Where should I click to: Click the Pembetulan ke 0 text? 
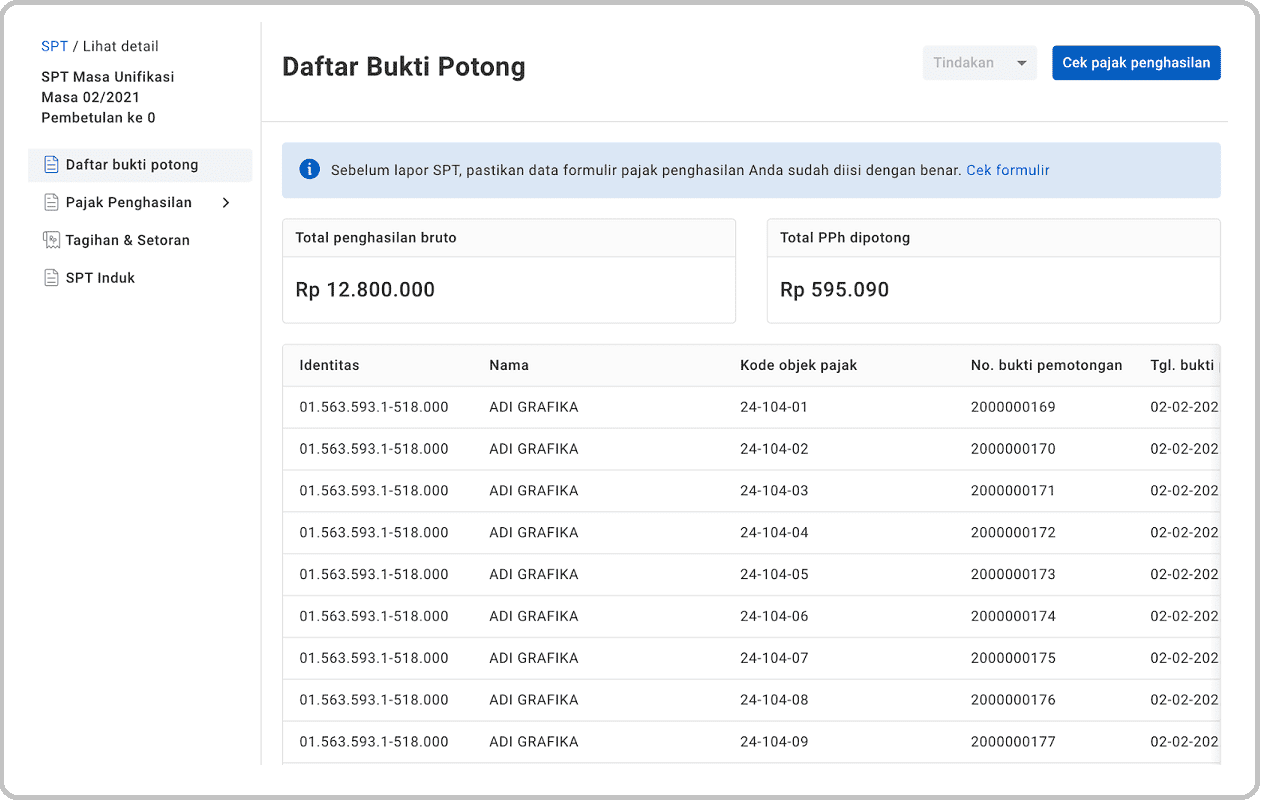click(x=98, y=118)
